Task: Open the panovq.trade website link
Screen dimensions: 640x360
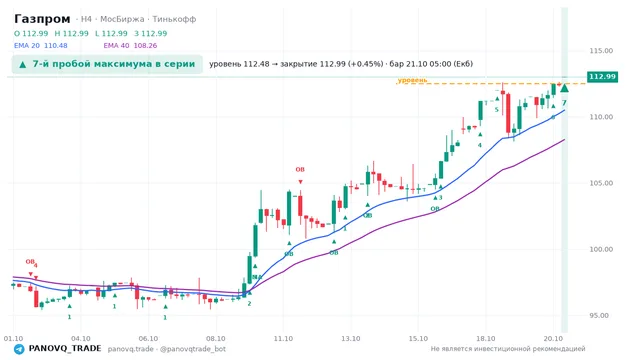Action: 131,349
